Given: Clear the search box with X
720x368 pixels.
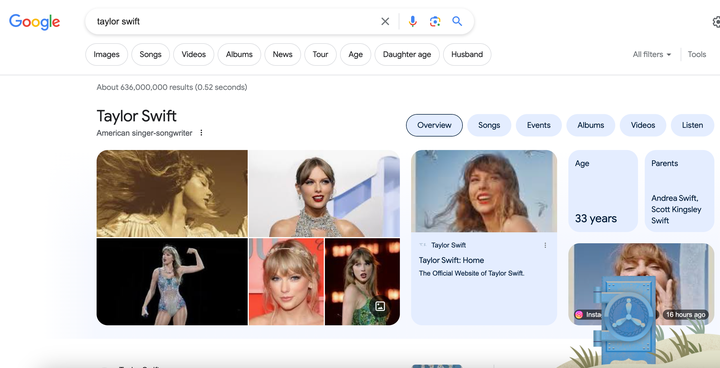Looking at the screenshot, I should click(385, 22).
